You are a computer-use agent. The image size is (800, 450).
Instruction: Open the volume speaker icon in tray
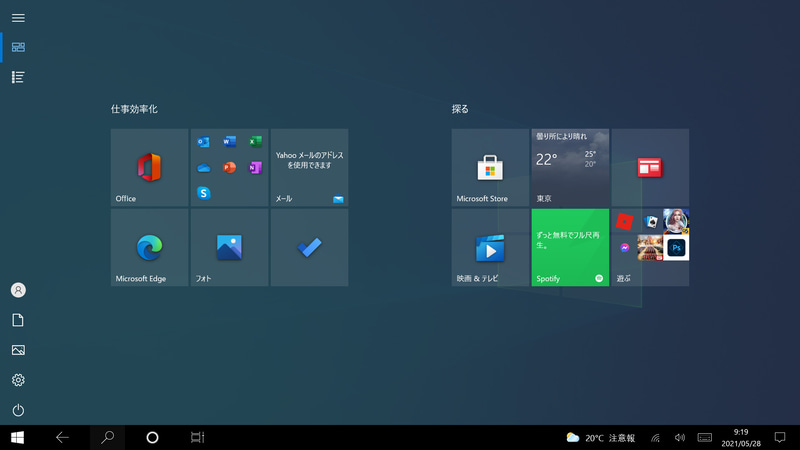[x=680, y=438]
